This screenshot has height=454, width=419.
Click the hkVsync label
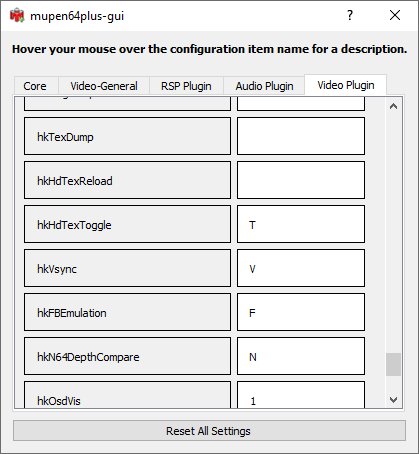[127, 268]
